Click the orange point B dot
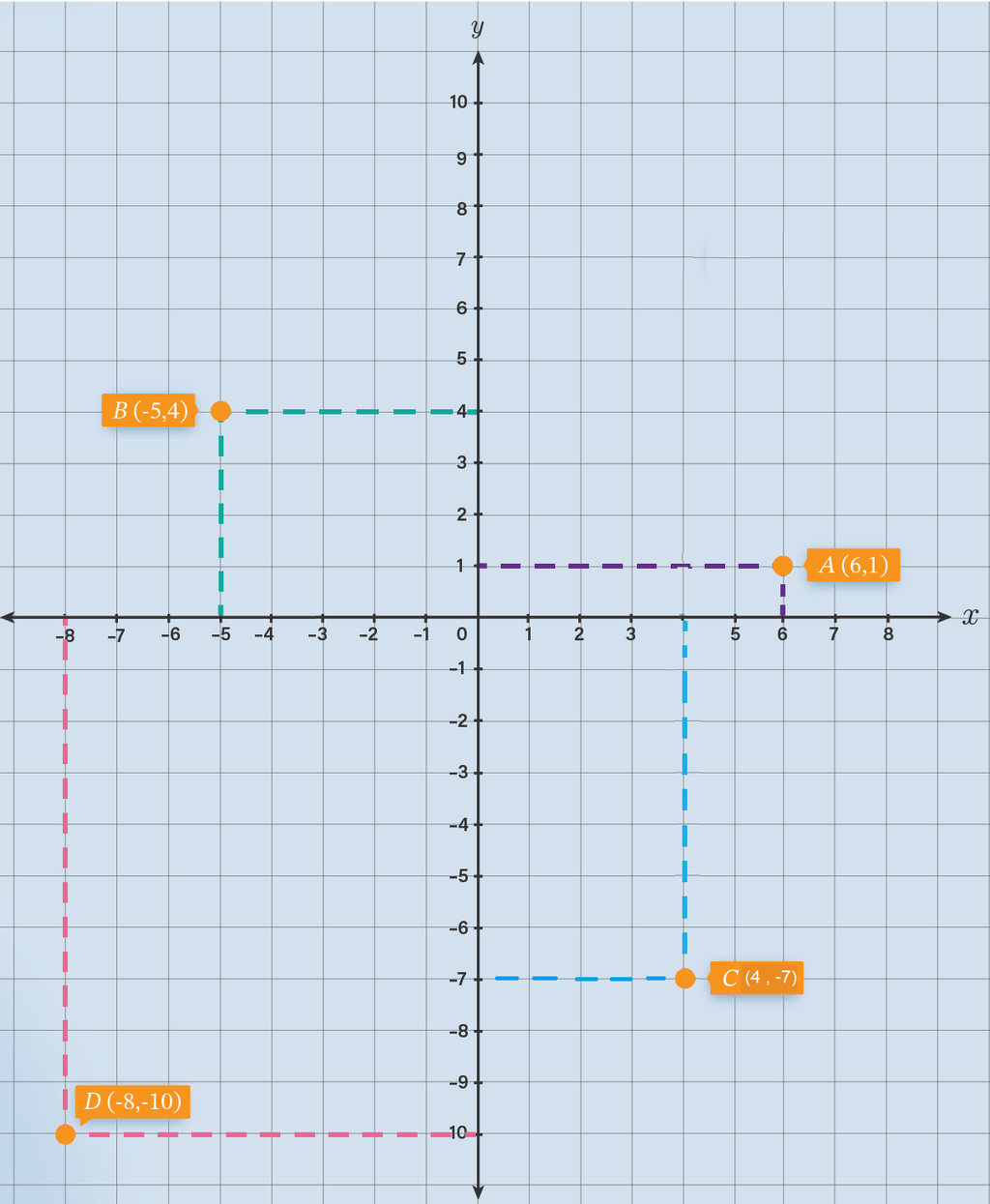Viewport: 990px width, 1204px height. click(x=220, y=411)
